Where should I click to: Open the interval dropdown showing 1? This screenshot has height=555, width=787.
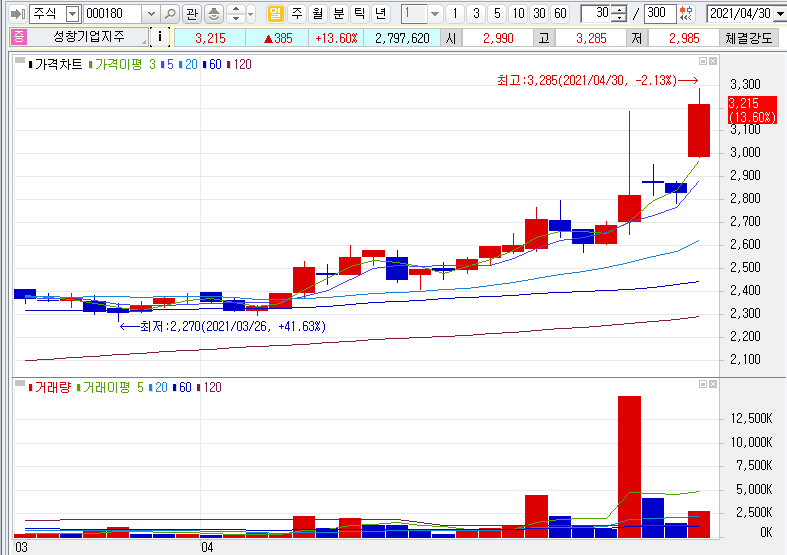(435, 14)
